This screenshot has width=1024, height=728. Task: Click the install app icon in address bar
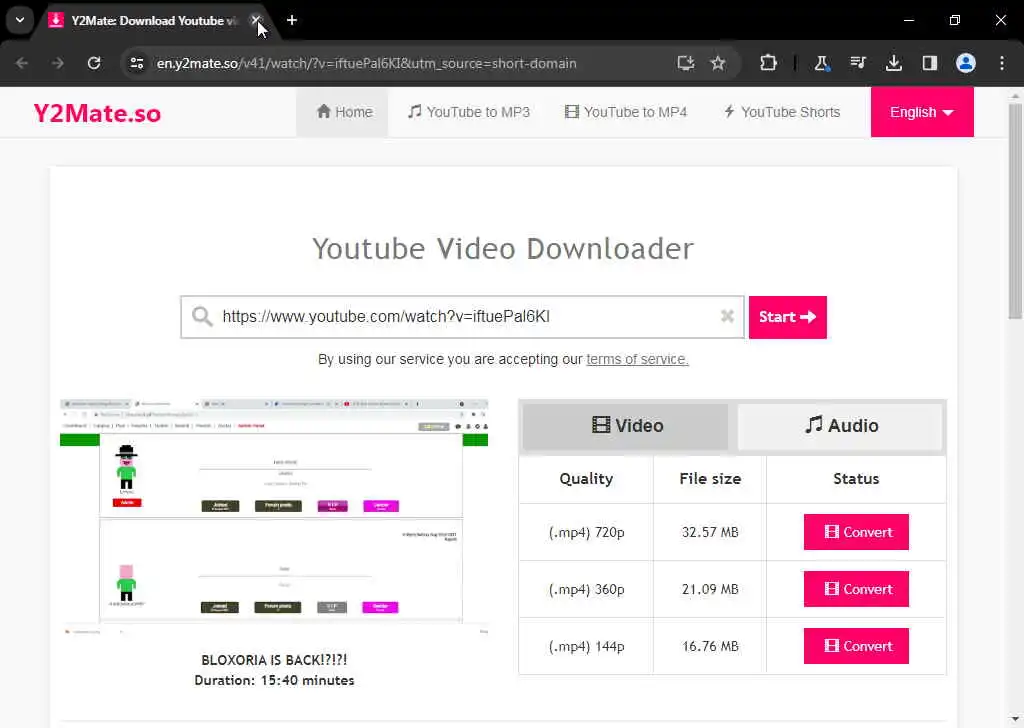(685, 63)
